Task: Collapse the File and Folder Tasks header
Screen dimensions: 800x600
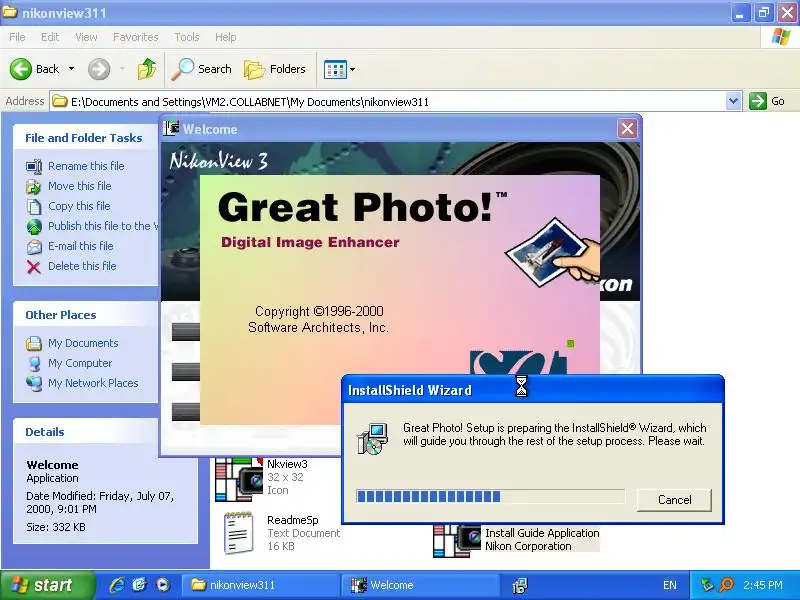Action: pos(86,138)
